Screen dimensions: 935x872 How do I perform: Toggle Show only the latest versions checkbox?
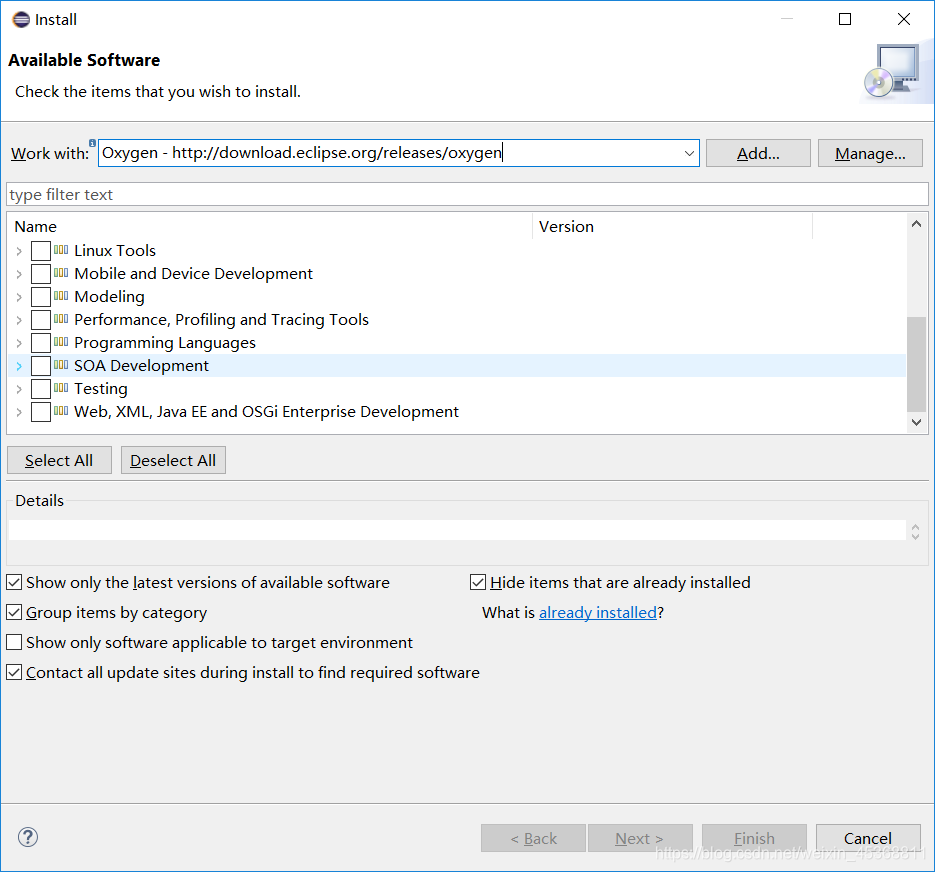(x=14, y=582)
